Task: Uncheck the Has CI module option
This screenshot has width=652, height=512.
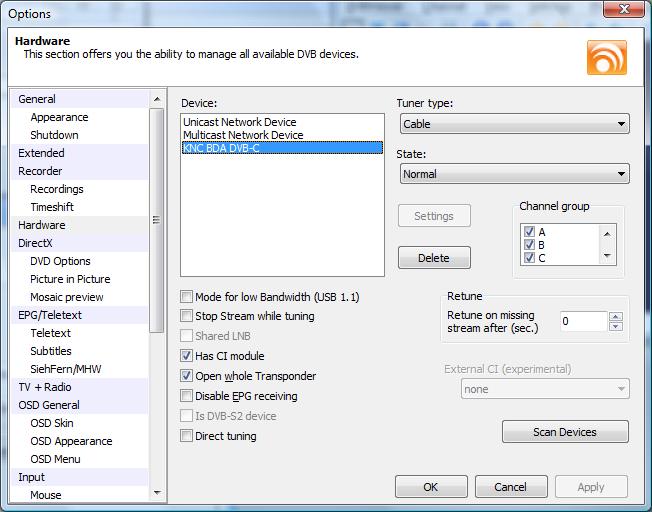Action: (187, 356)
